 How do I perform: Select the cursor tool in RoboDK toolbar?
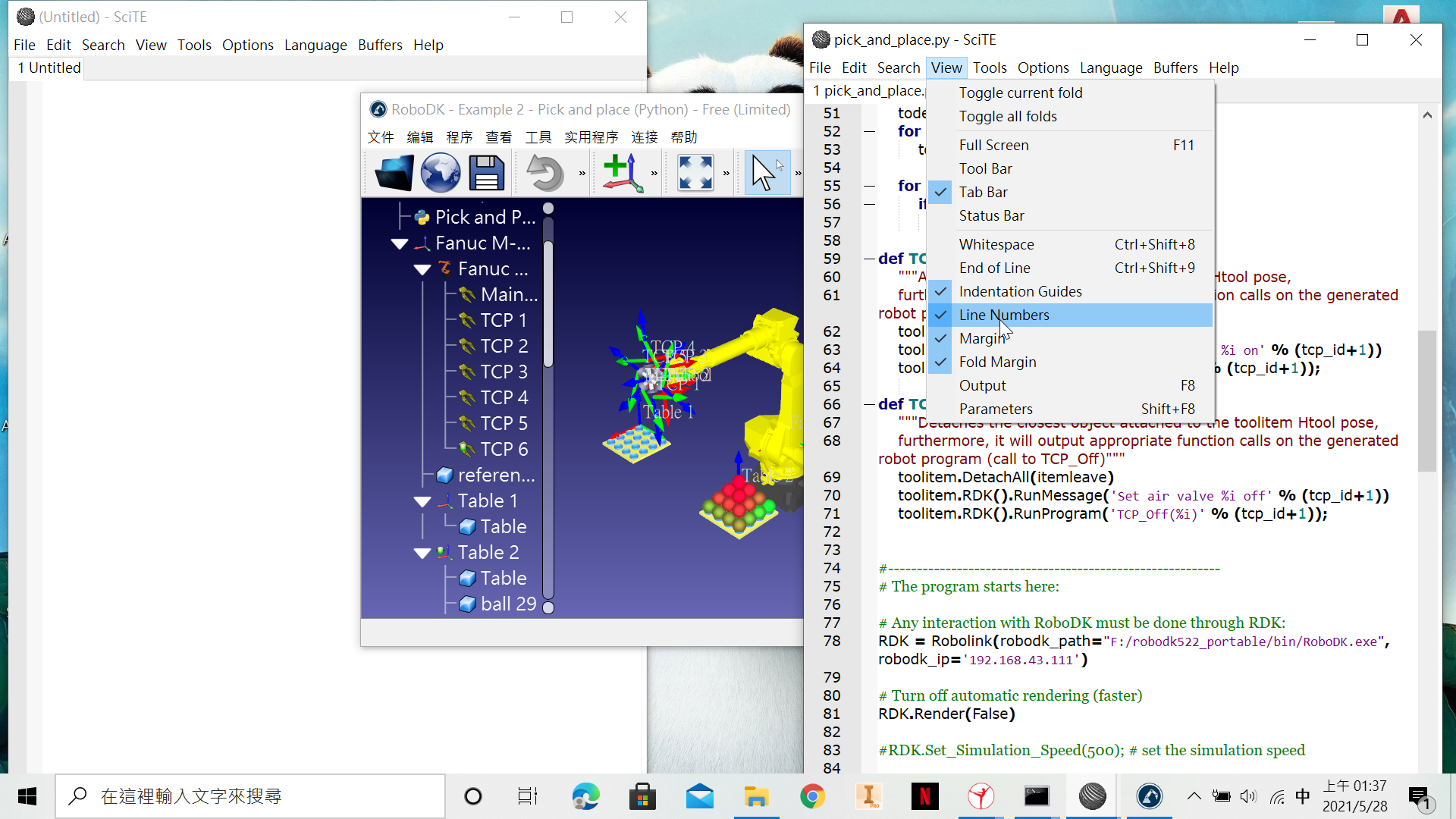tap(767, 173)
